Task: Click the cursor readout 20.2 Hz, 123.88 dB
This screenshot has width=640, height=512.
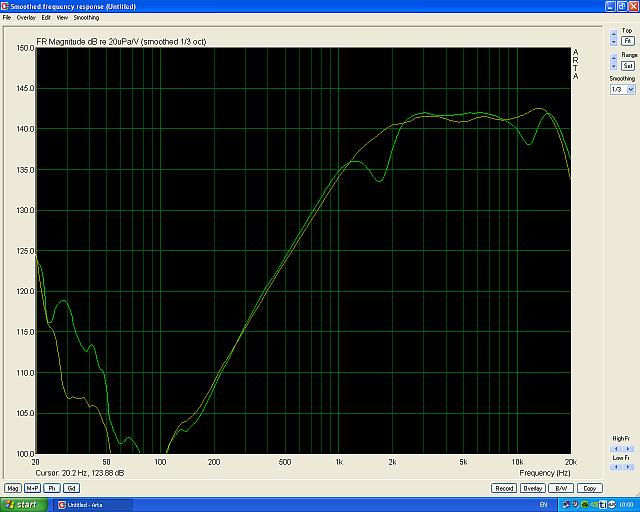Action: pyautogui.click(x=80, y=473)
